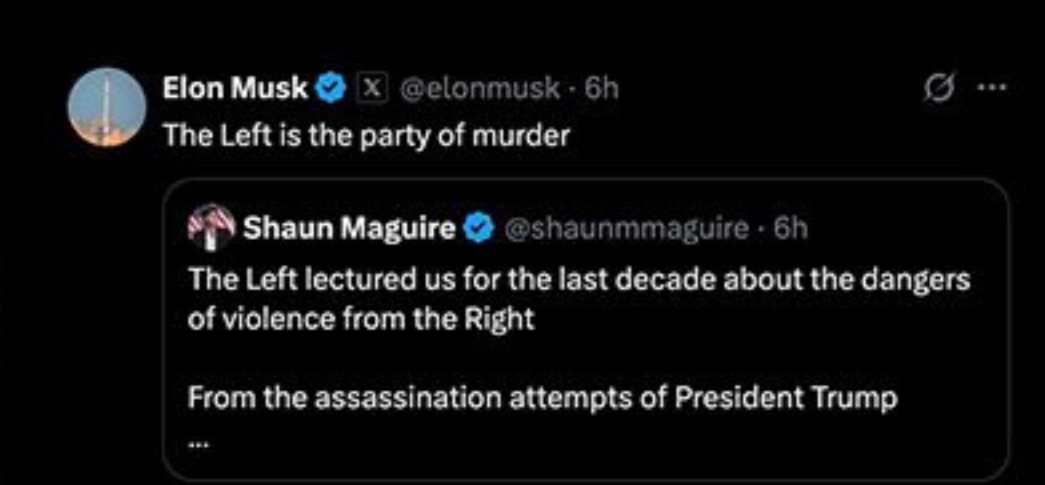Viewport: 1045px width, 485px height.
Task: Click the Grok slashed-circle icon
Action: [x=937, y=86]
